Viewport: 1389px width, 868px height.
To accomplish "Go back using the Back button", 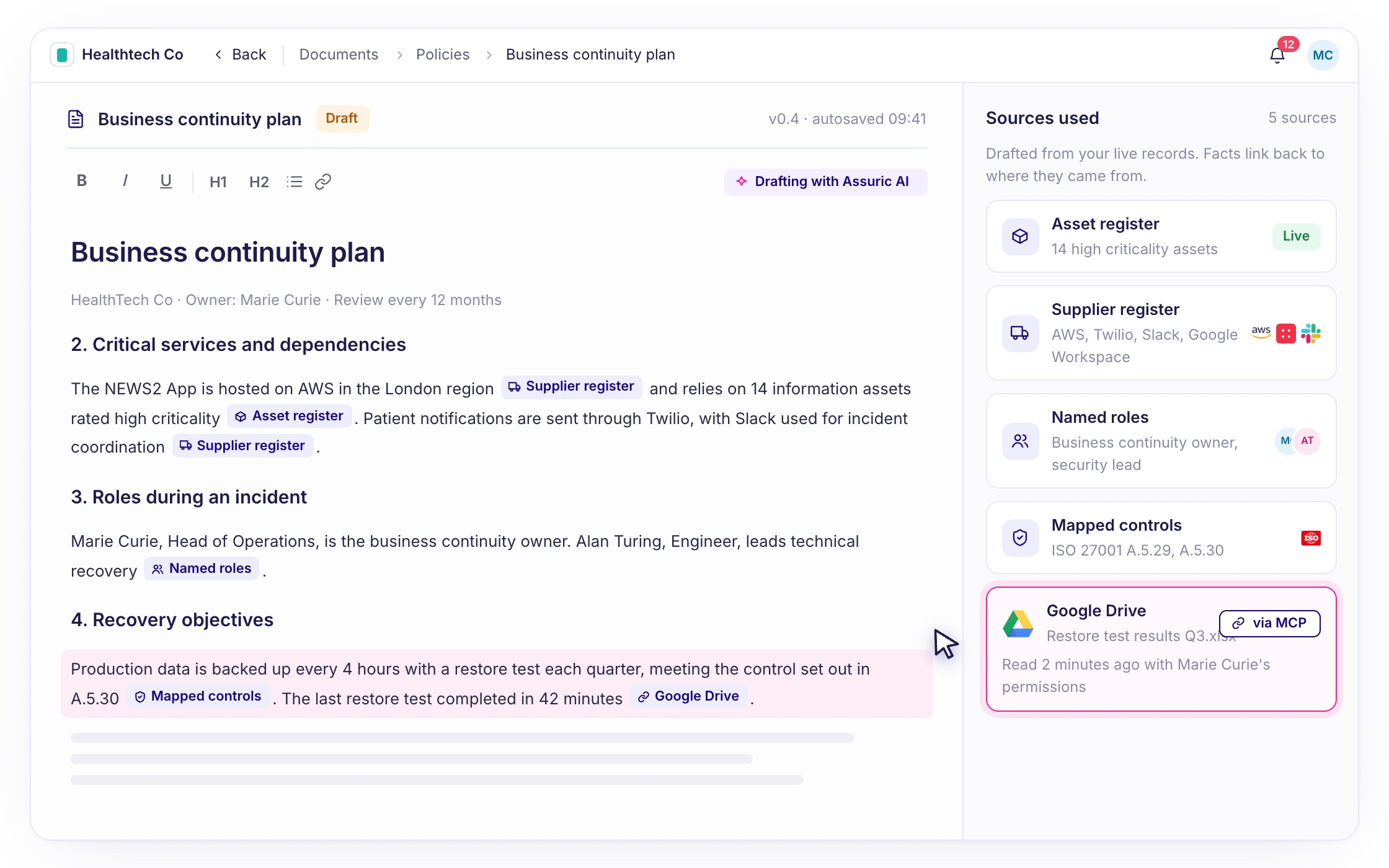I will (241, 55).
